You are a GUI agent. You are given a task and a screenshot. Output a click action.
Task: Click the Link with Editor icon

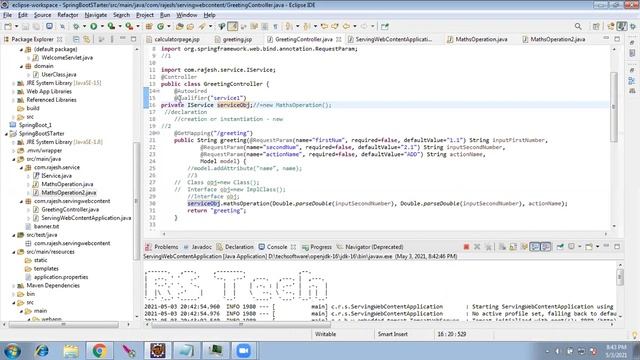pos(87,39)
